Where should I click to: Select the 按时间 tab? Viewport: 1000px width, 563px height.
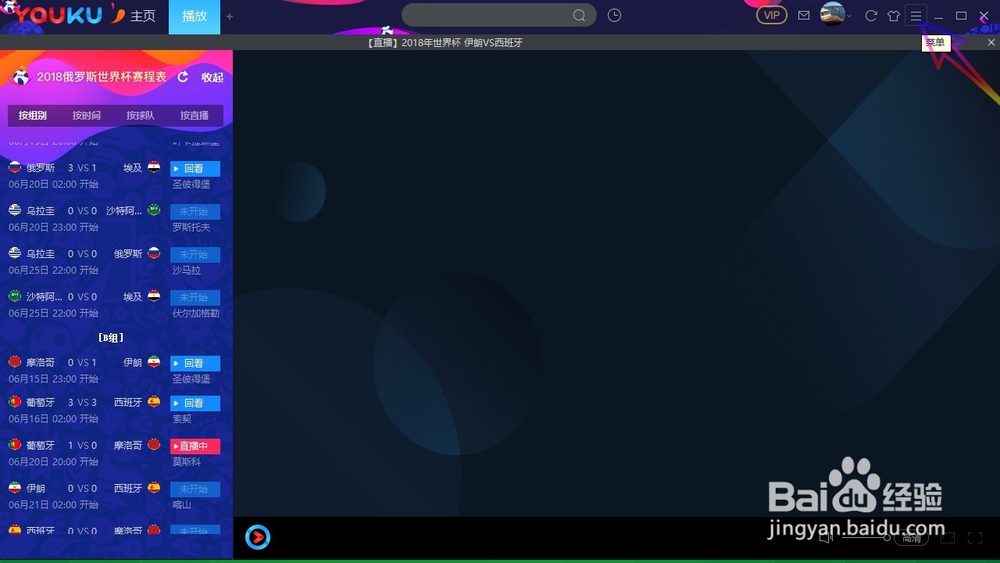click(86, 115)
